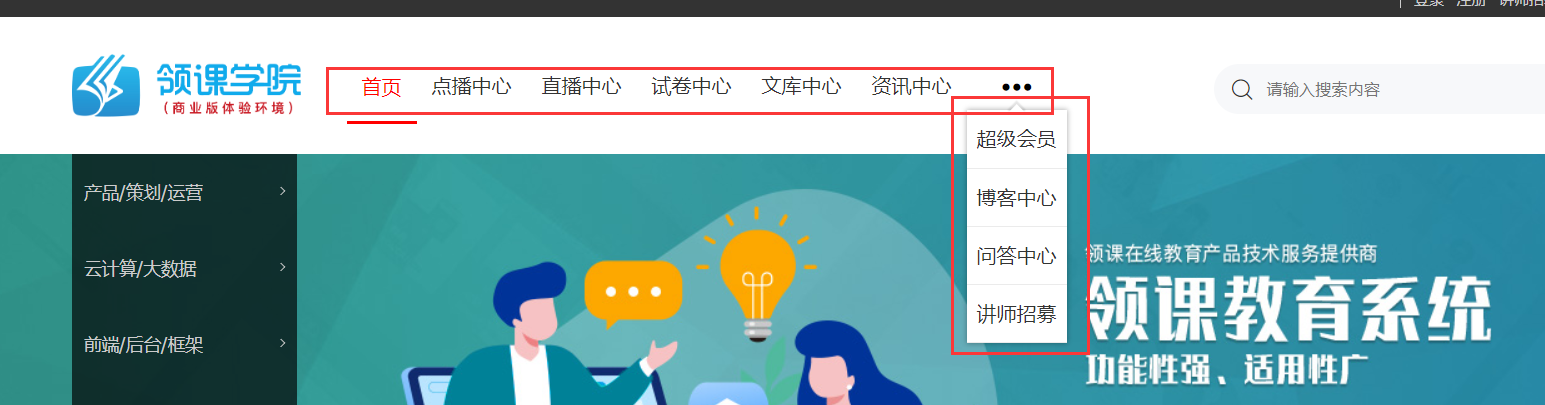The image size is (1545, 405).
Task: Switch to 直播中心
Action: (581, 87)
